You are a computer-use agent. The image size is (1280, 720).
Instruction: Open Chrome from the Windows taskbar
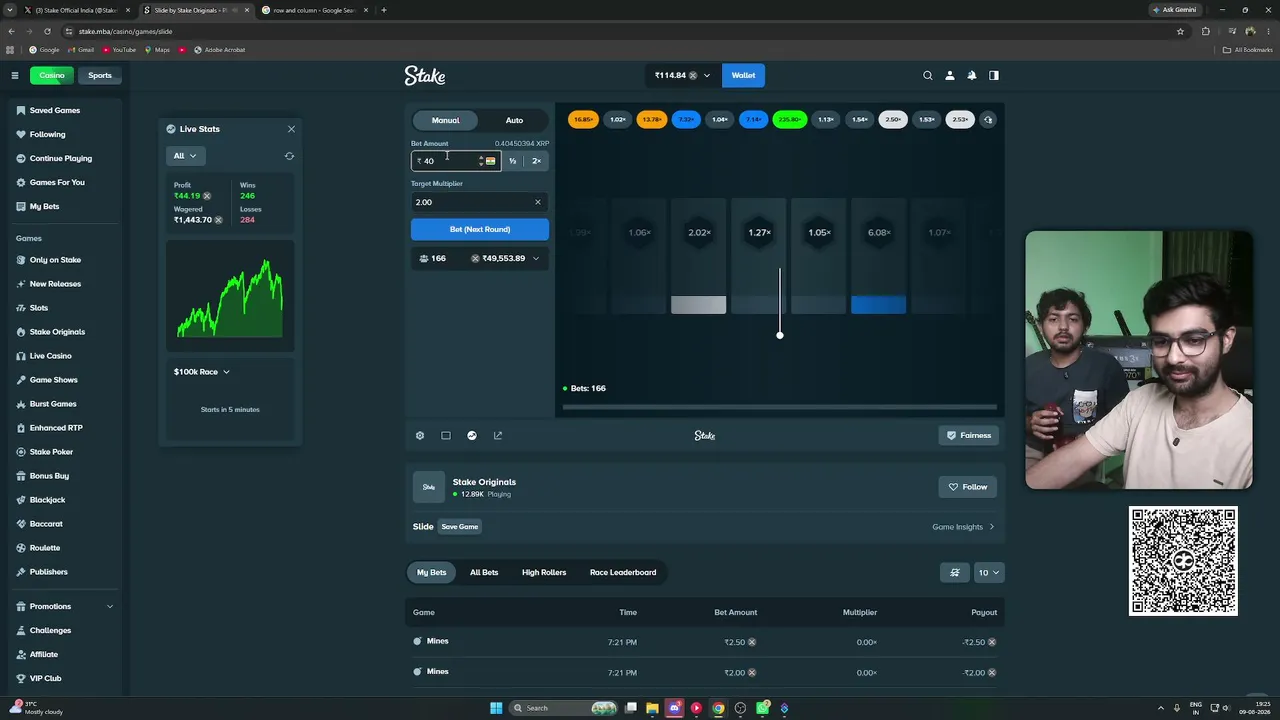pos(718,708)
